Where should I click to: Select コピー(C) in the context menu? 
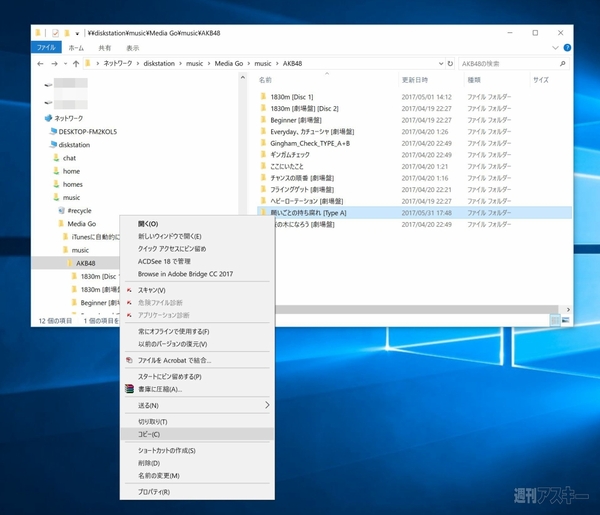click(148, 434)
